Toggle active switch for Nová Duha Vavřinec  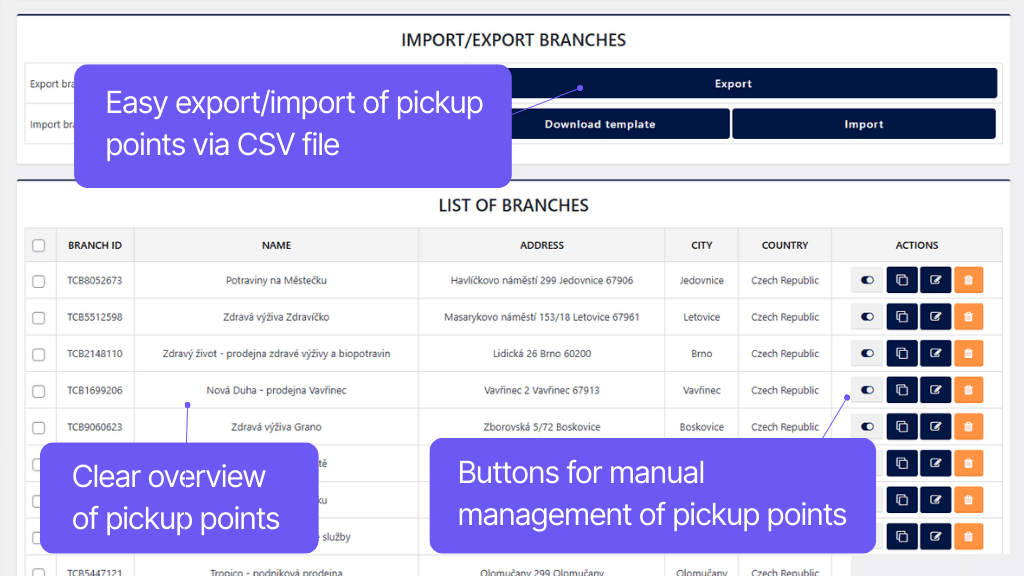[867, 390]
